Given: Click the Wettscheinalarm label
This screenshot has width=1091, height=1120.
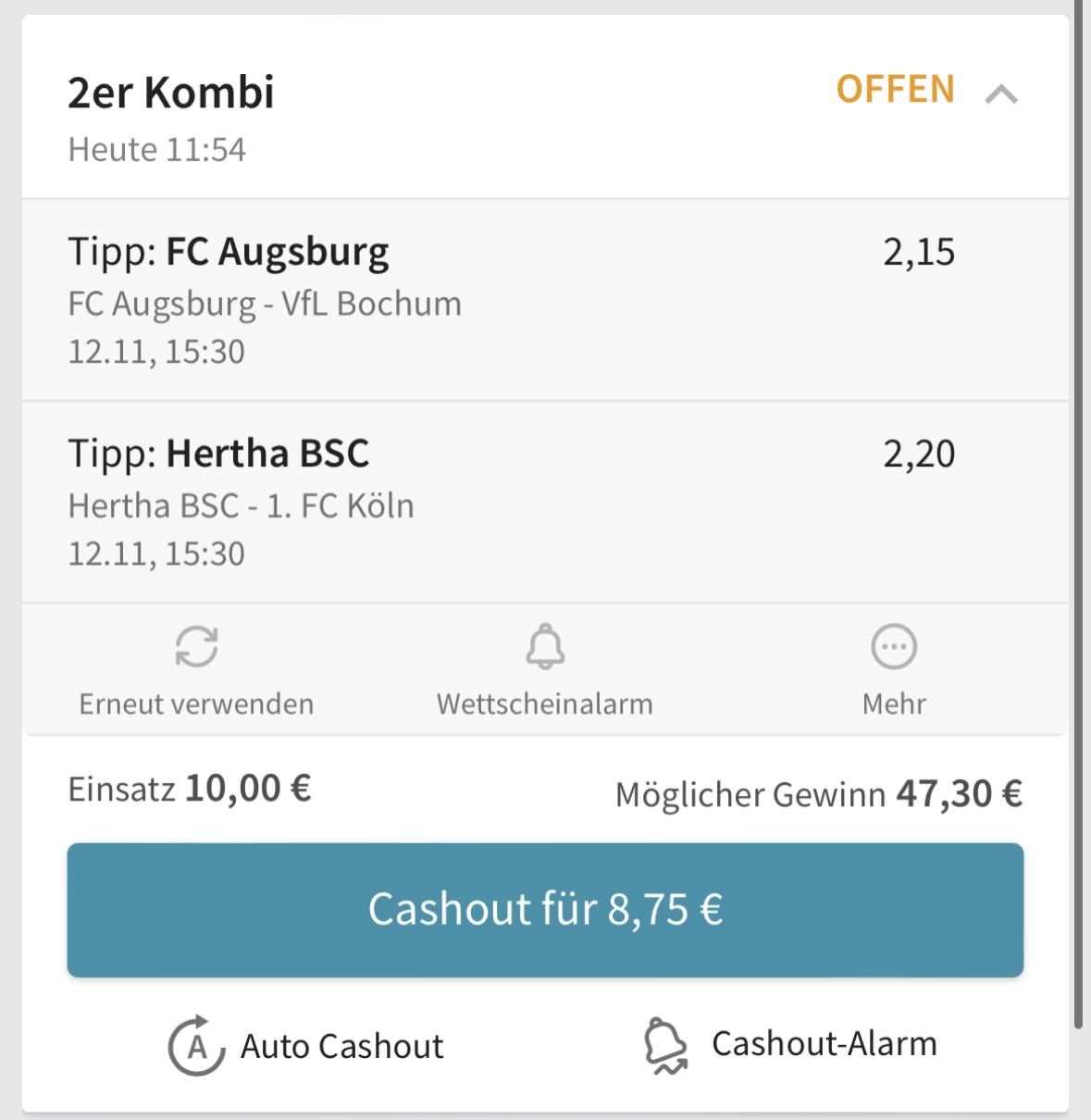Looking at the screenshot, I should 545,703.
